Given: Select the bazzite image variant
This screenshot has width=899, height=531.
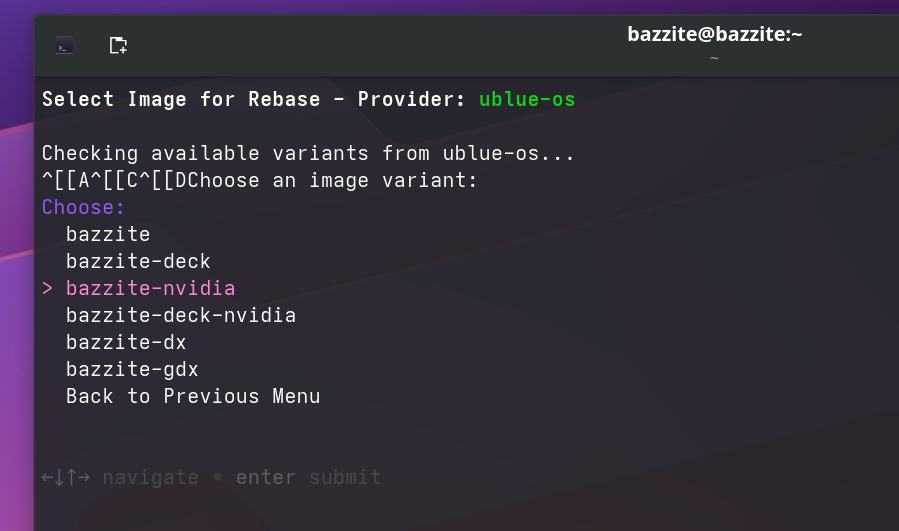Looking at the screenshot, I should 108,234.
